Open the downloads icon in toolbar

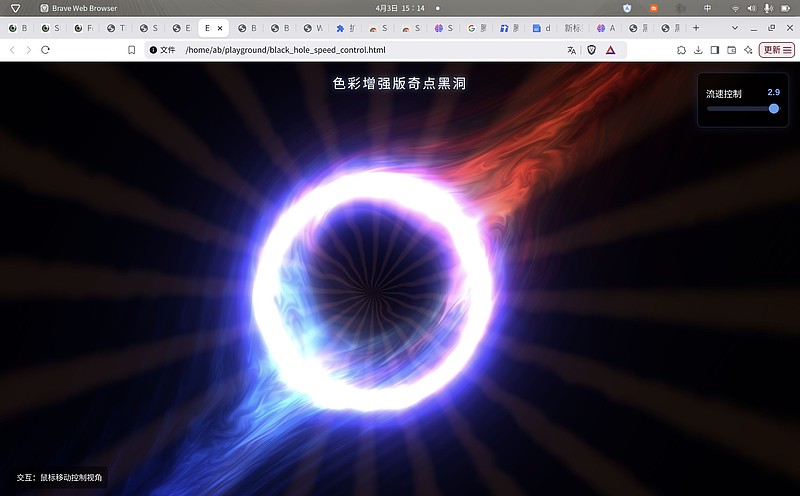698,50
